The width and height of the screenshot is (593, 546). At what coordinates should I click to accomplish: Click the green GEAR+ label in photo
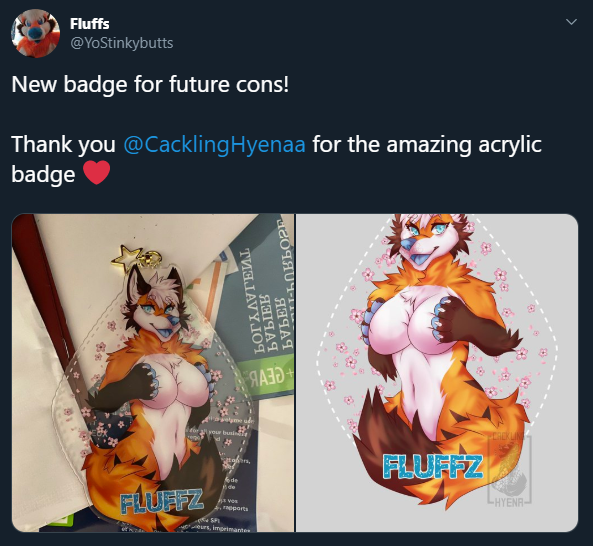tap(267, 376)
